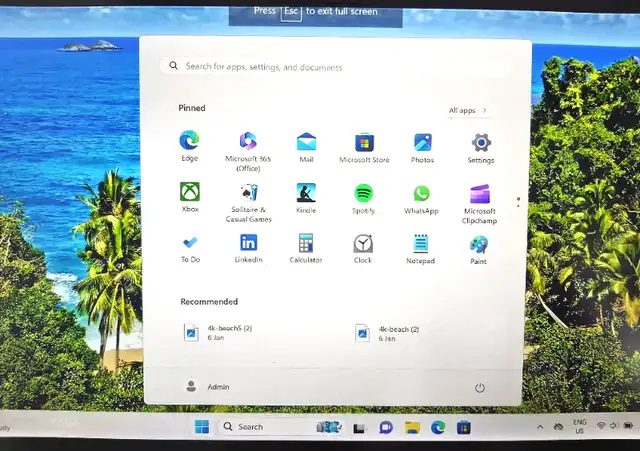This screenshot has width=640, height=451.
Task: Open the Mail app
Action: tap(306, 147)
